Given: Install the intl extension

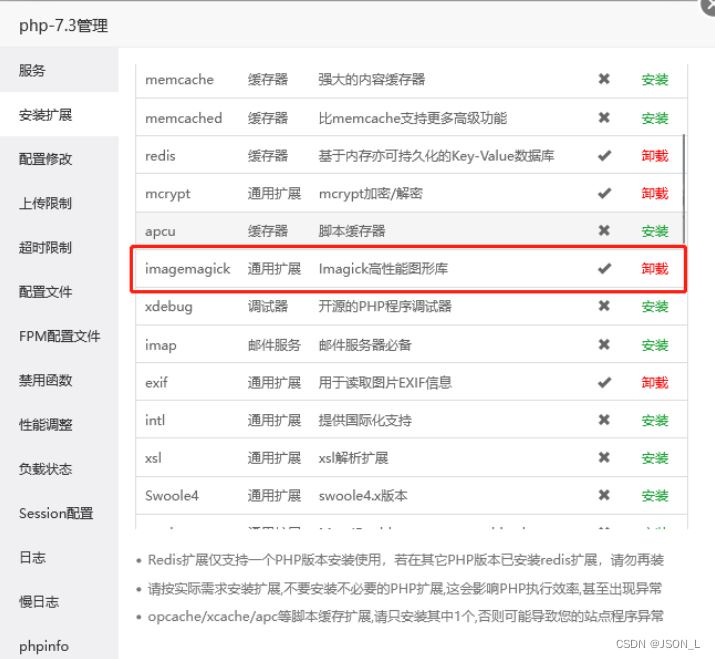Looking at the screenshot, I should pos(655,420).
